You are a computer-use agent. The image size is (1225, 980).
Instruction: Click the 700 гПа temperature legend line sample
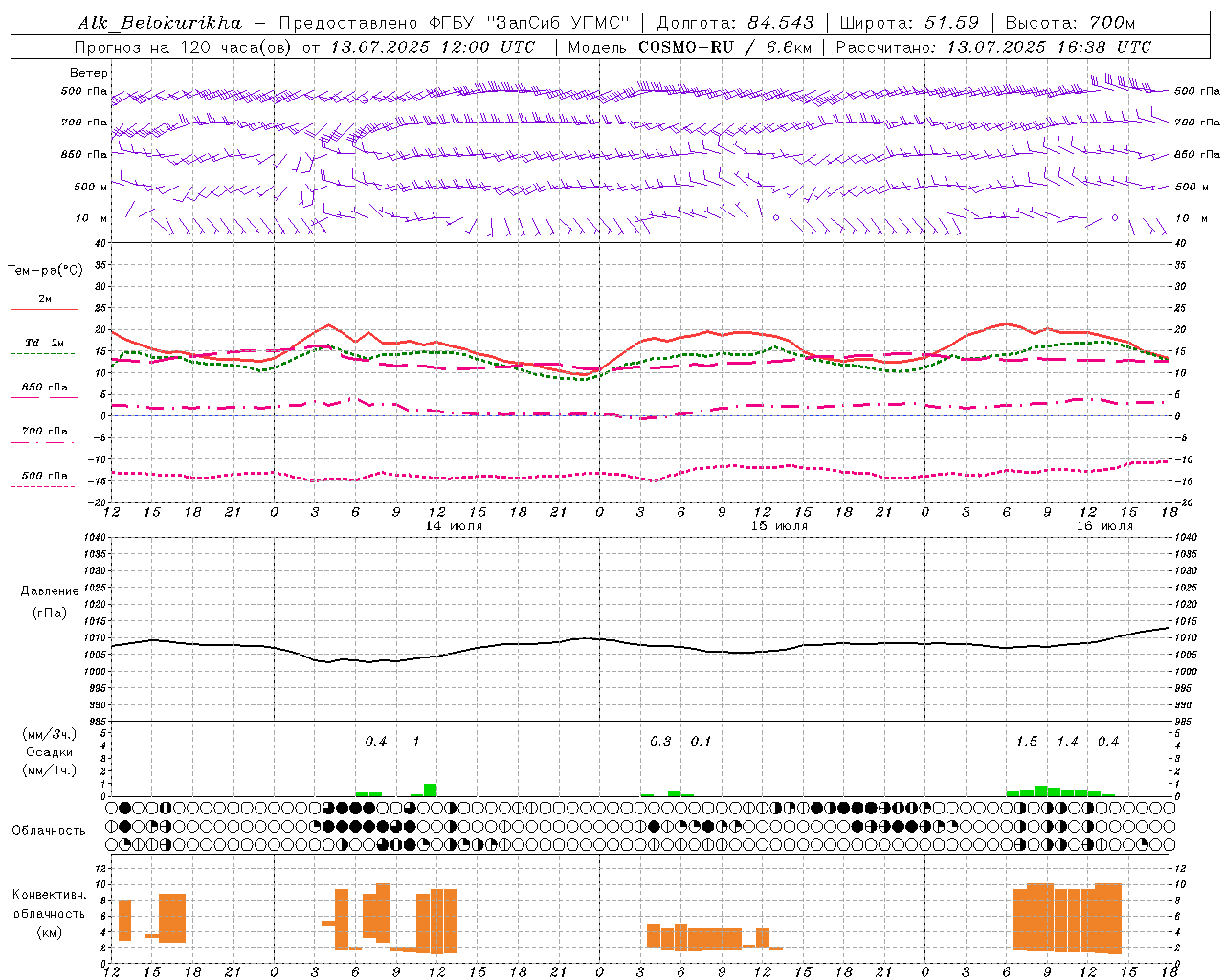(x=43, y=443)
